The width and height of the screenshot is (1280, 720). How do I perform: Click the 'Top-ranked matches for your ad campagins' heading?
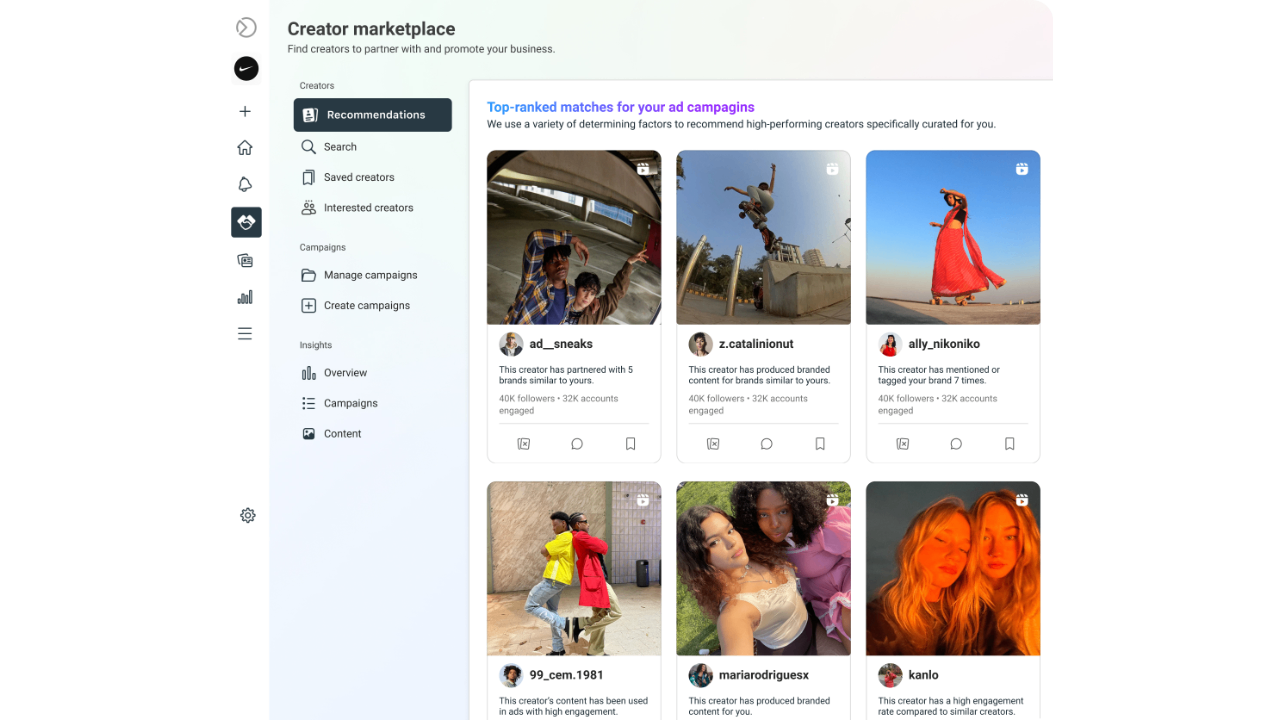pyautogui.click(x=621, y=107)
